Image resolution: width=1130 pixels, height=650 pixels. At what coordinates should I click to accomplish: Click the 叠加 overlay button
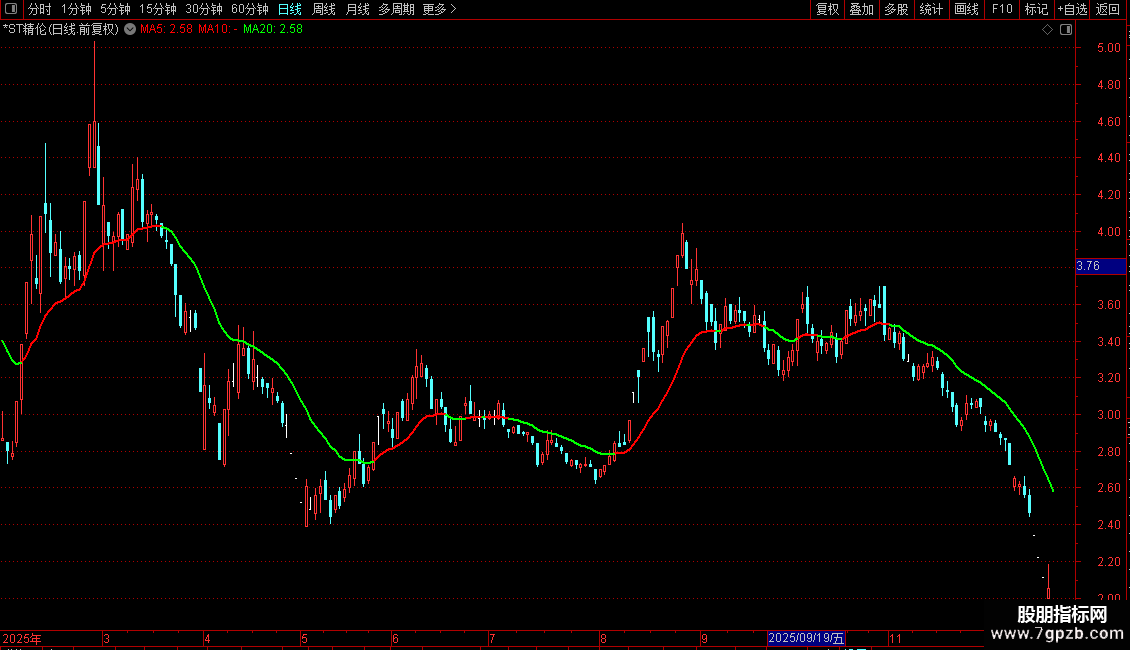(x=861, y=9)
